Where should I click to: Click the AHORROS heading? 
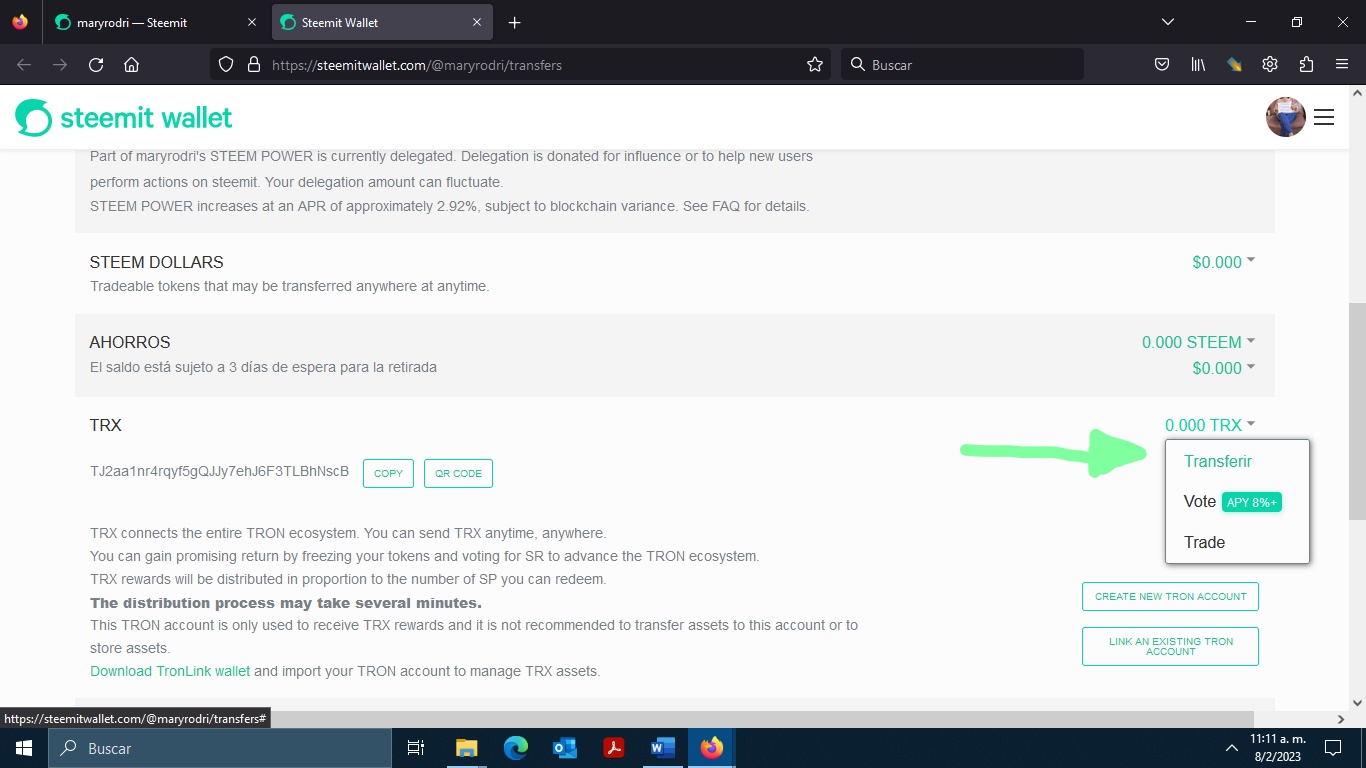tap(130, 342)
